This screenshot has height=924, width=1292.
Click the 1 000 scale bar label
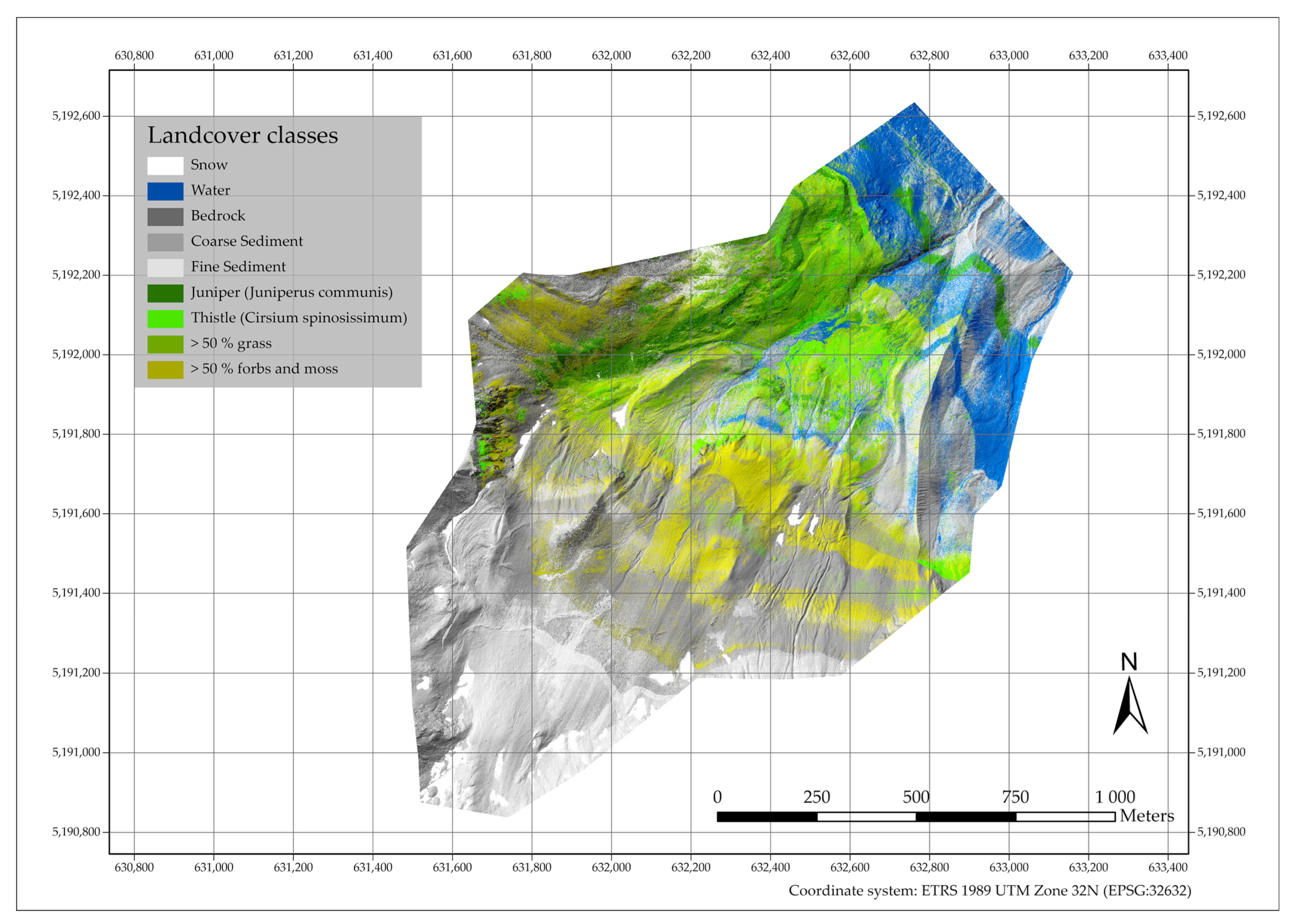pos(1114,797)
